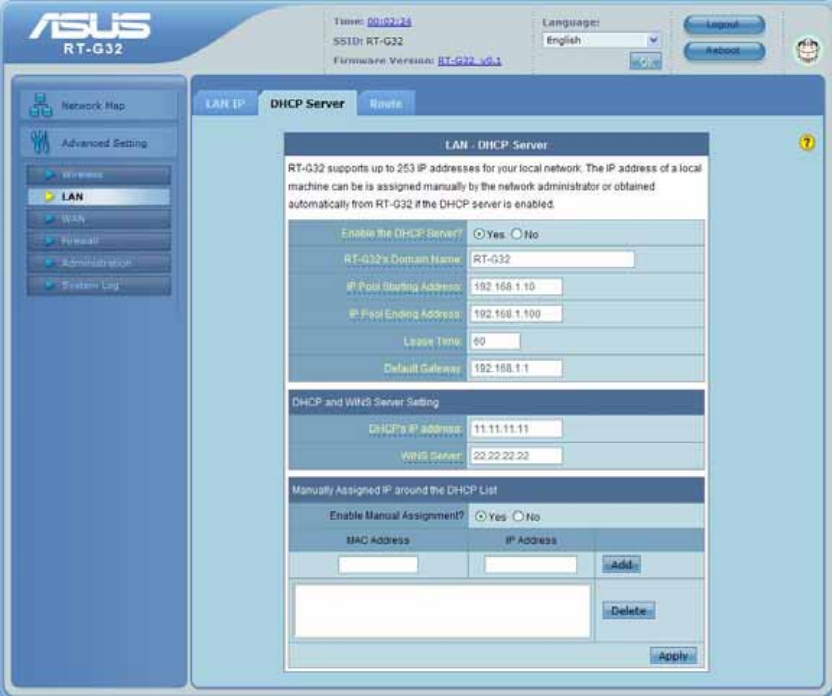Click the IP Pool Ending Address label
This screenshot has width=832, height=696.
(405, 314)
